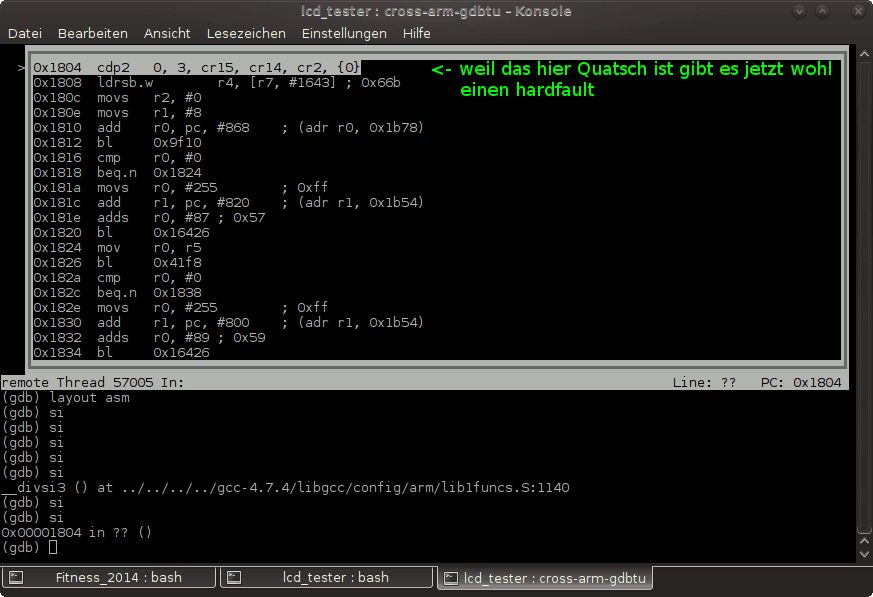The image size is (873, 597).
Task: Switch to Fitness_2014 : bash tab
Action: click(109, 578)
